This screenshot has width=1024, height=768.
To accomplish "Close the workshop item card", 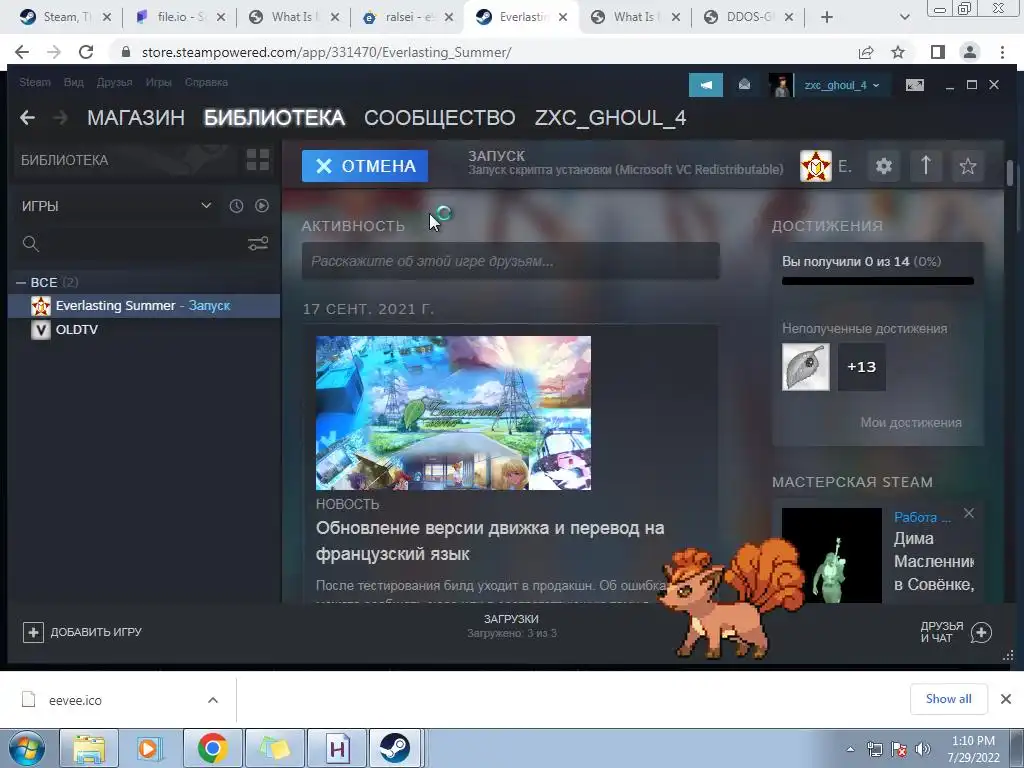I will (969, 513).
